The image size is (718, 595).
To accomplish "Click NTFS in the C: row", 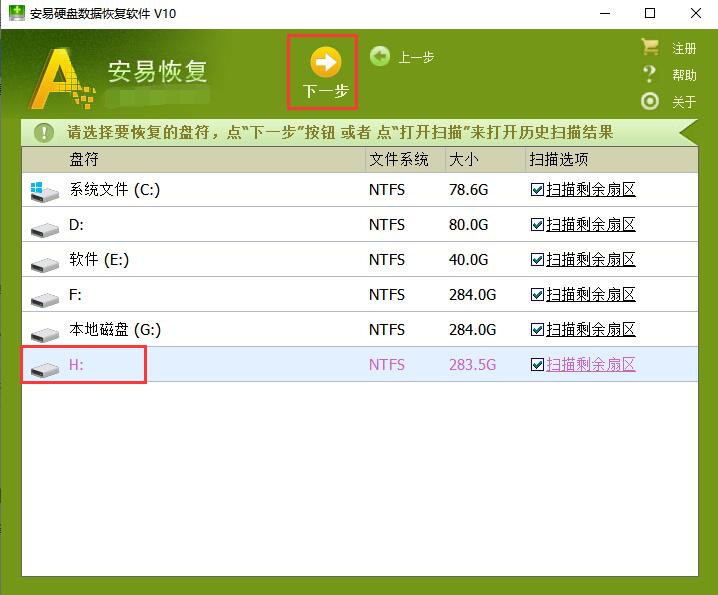I will pos(387,190).
